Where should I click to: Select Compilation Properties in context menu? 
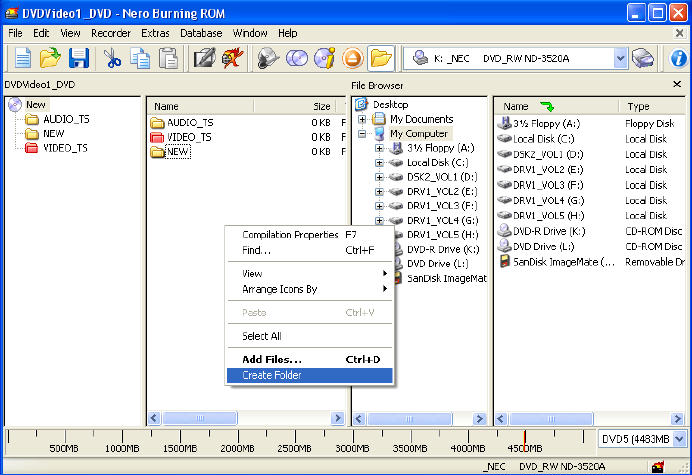(309, 234)
